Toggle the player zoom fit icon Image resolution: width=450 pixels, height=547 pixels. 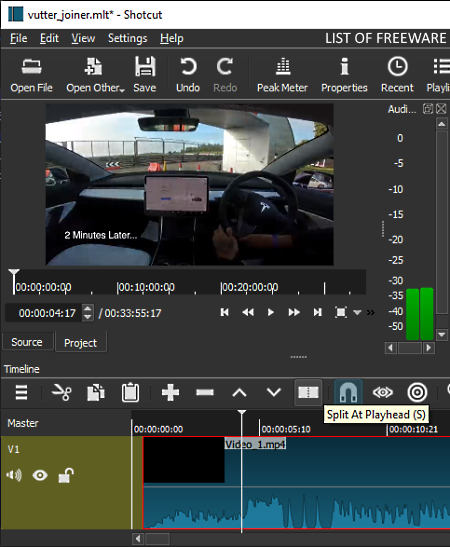pyautogui.click(x=341, y=312)
